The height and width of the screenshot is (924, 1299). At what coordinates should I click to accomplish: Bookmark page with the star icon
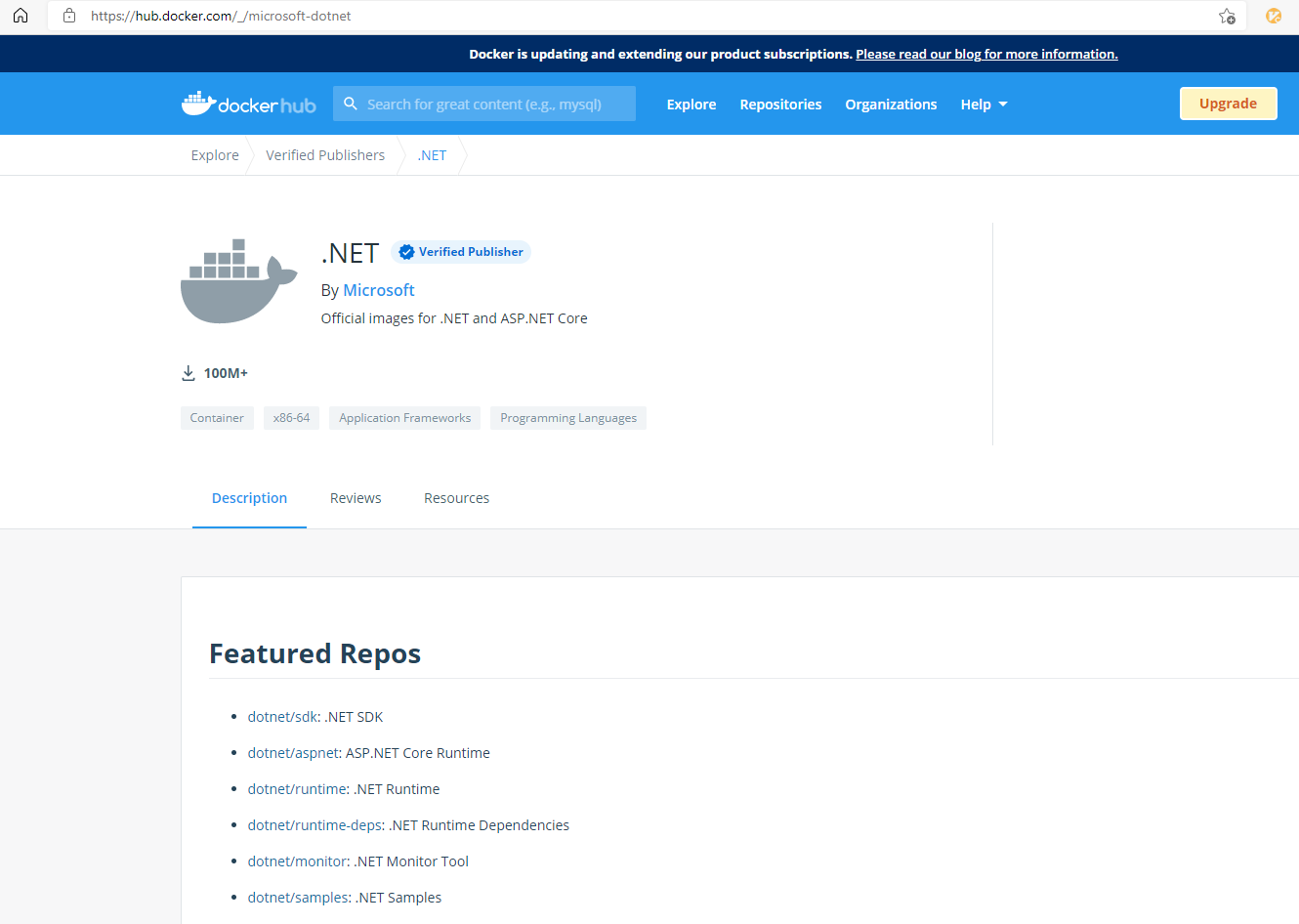coord(1227,16)
